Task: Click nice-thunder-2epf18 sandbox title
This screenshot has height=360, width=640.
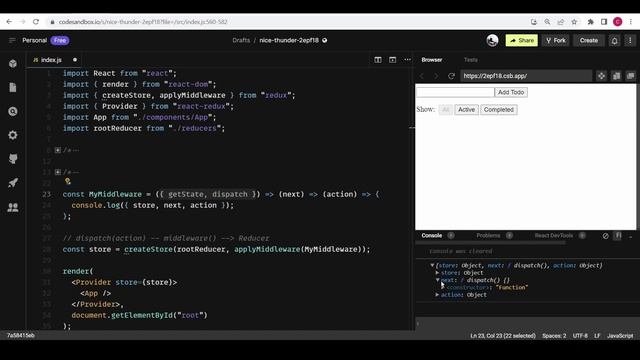Action: (289, 40)
